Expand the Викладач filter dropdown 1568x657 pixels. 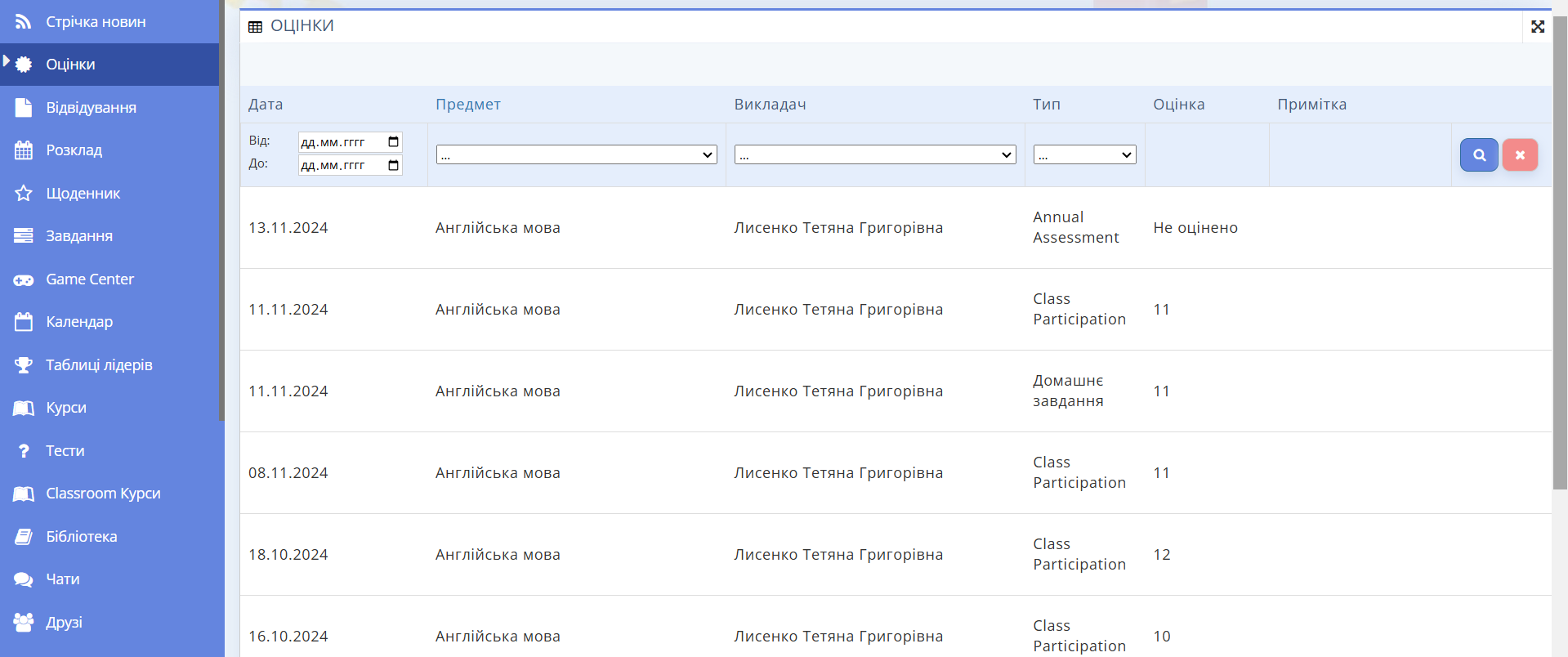[x=874, y=154]
